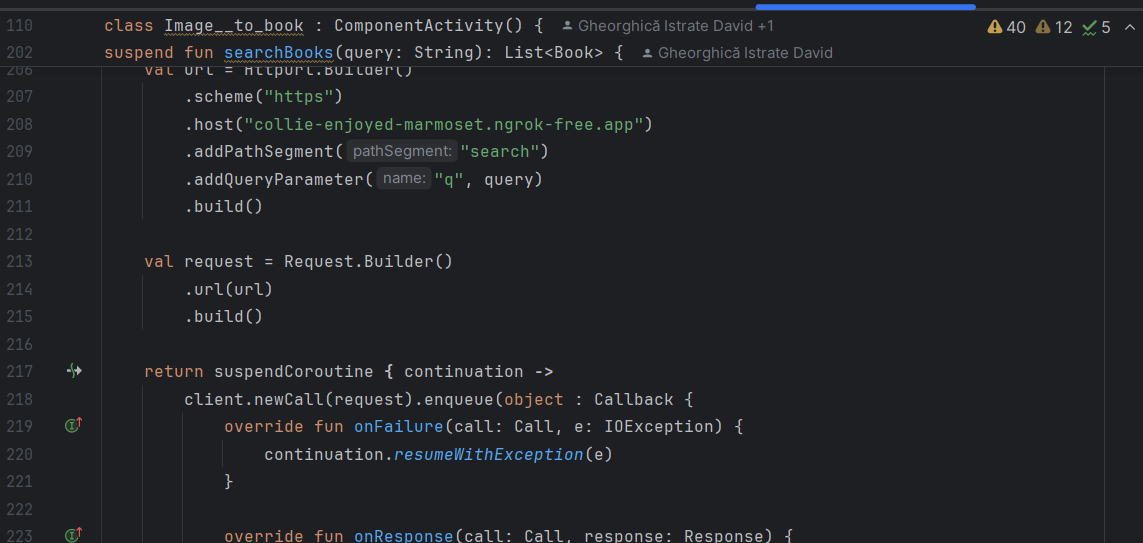Viewport: 1143px width, 543px height.
Task: Click Request.Builder() on line 213
Action: (368, 261)
